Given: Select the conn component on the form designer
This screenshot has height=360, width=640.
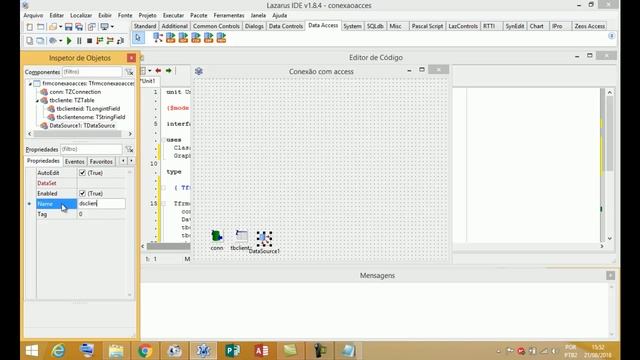Looking at the screenshot, I should (x=217, y=236).
